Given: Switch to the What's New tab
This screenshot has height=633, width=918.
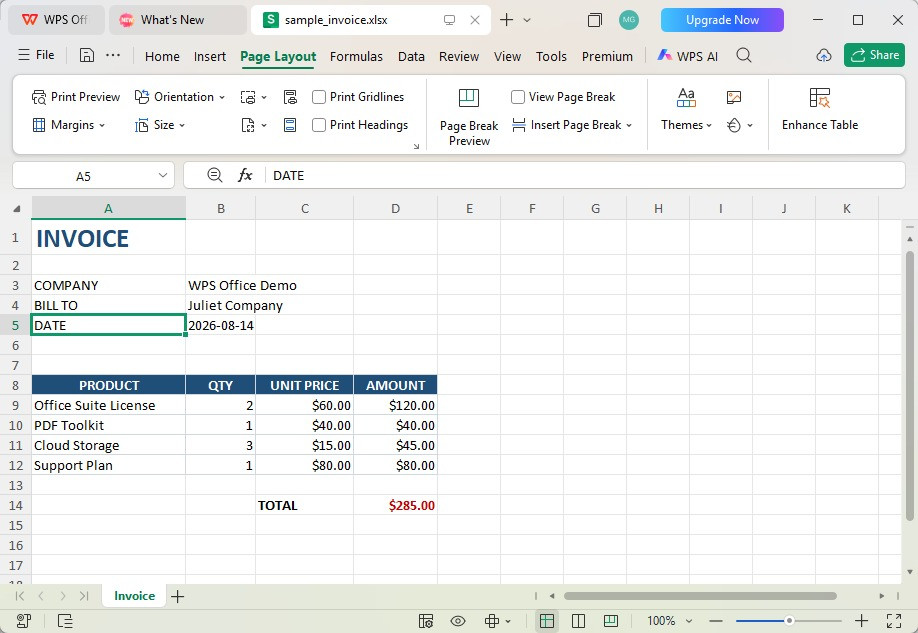Looking at the screenshot, I should (177, 20).
